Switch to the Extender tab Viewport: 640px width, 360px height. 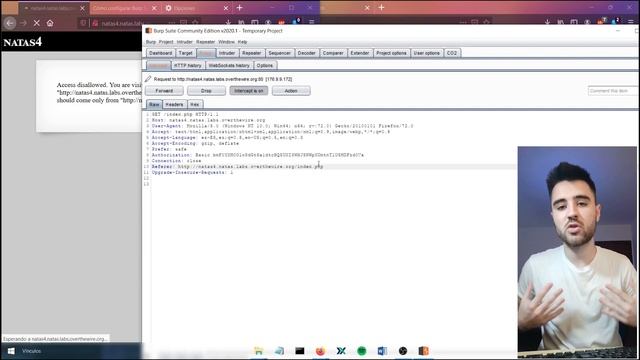click(360, 53)
